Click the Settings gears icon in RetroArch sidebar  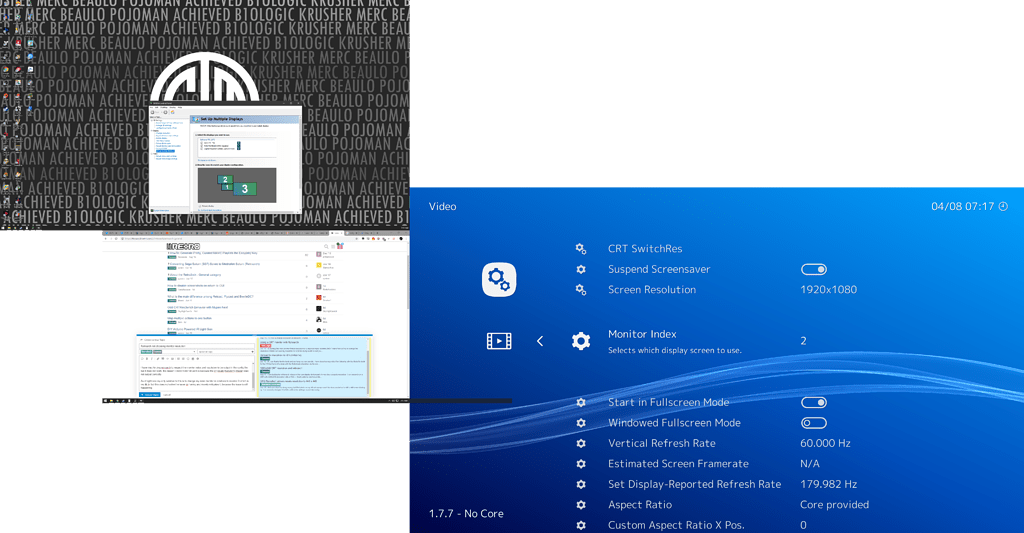click(499, 280)
